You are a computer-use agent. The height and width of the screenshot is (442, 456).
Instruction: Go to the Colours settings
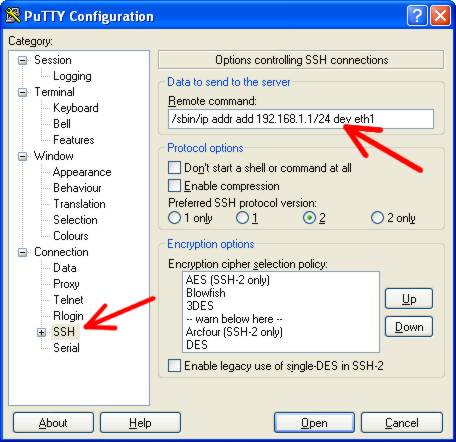(71, 236)
